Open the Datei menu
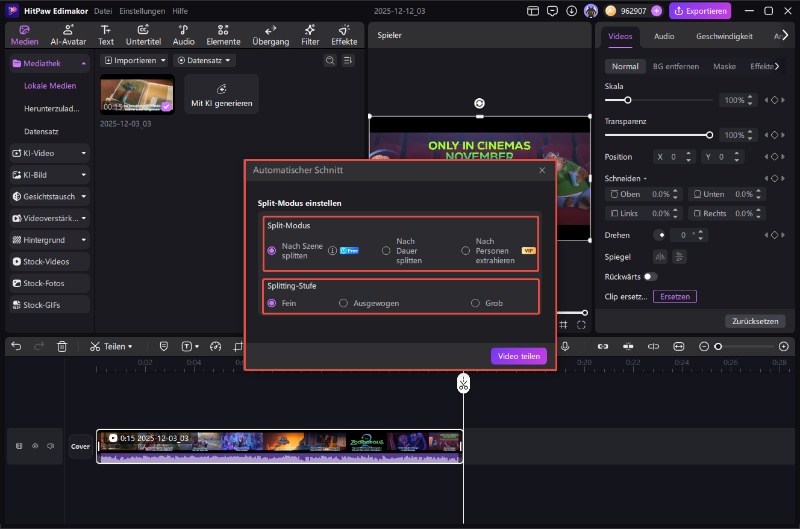Screen dimensions: 800x529 click(103, 11)
